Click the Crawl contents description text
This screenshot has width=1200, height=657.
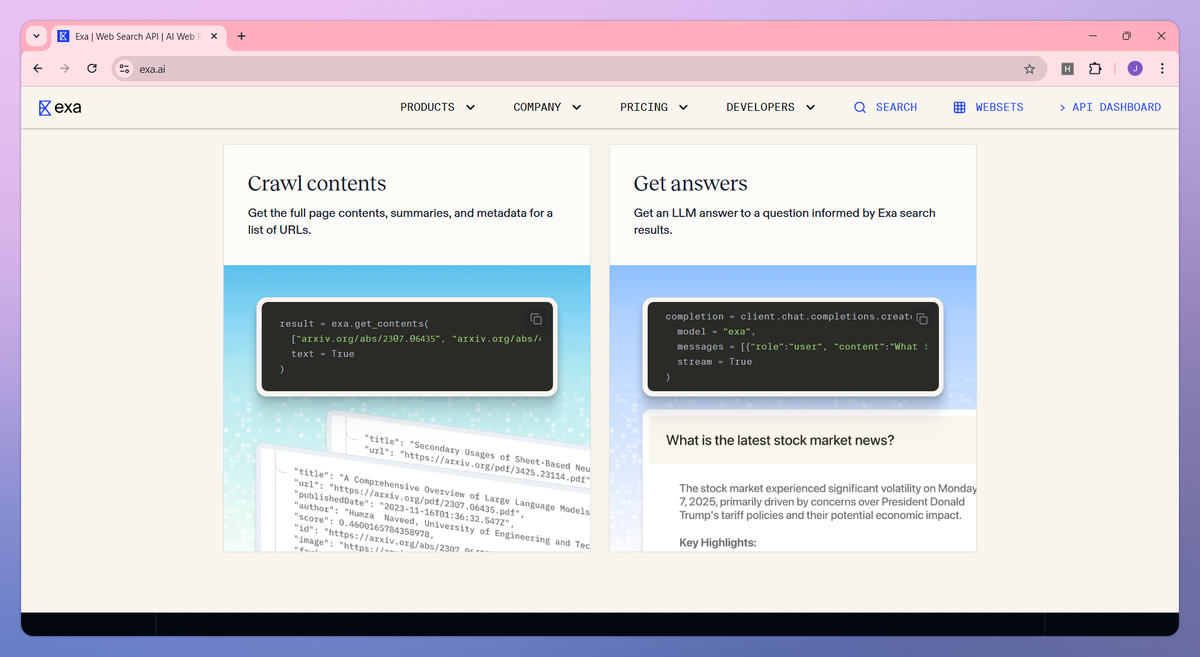click(400, 221)
